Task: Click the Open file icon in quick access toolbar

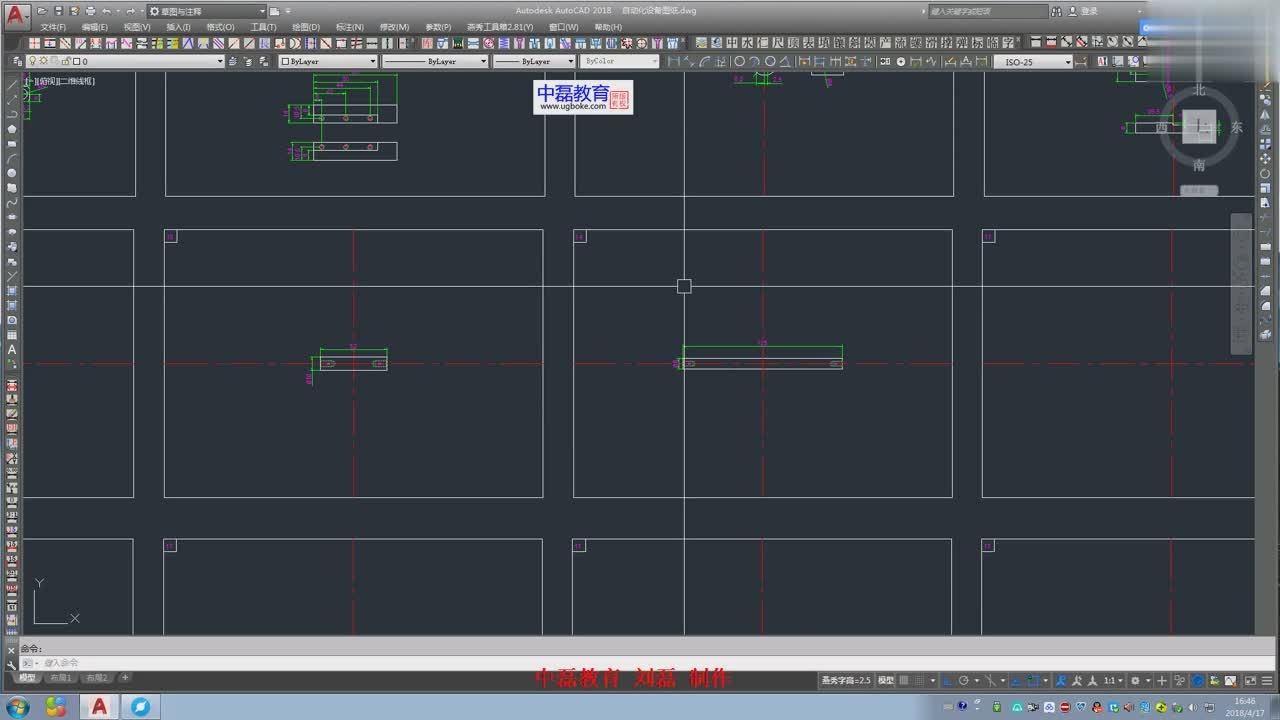Action: (x=42, y=10)
